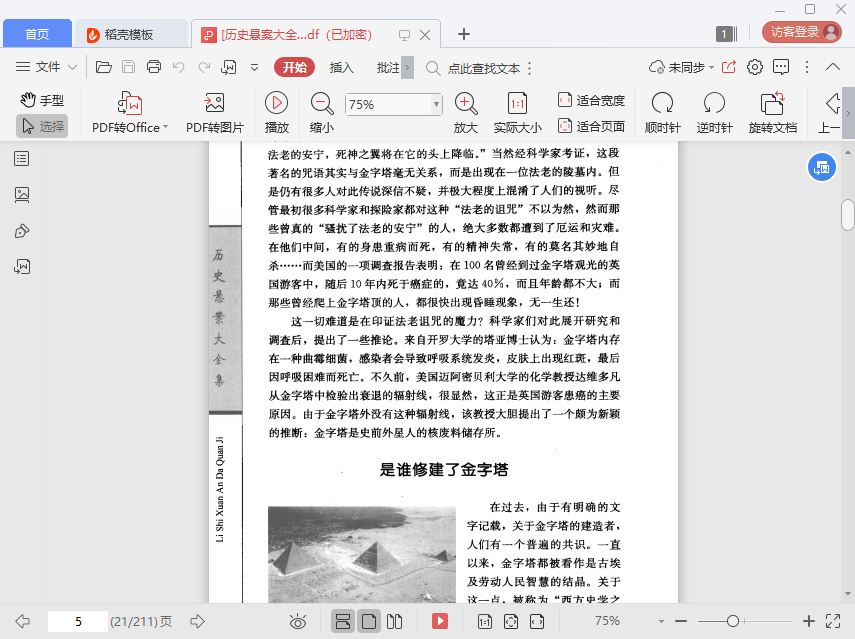Activate the Select tool (选择)
855x639 pixels.
42,126
